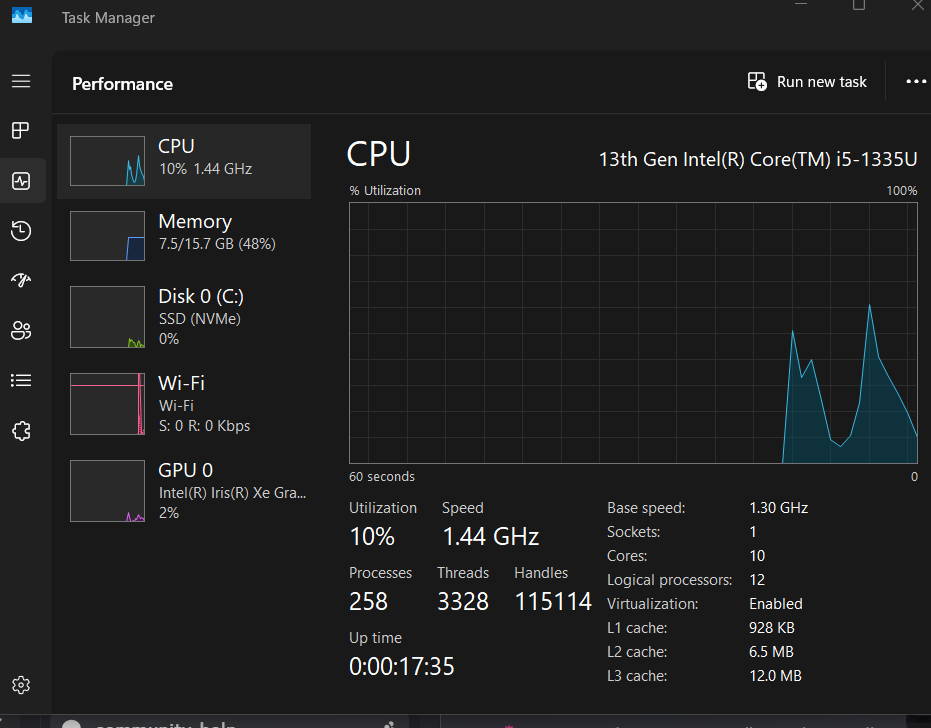Screen dimensions: 931x728
Task: Click the GPU 0 mini graph thumbnail
Action: [x=107, y=491]
